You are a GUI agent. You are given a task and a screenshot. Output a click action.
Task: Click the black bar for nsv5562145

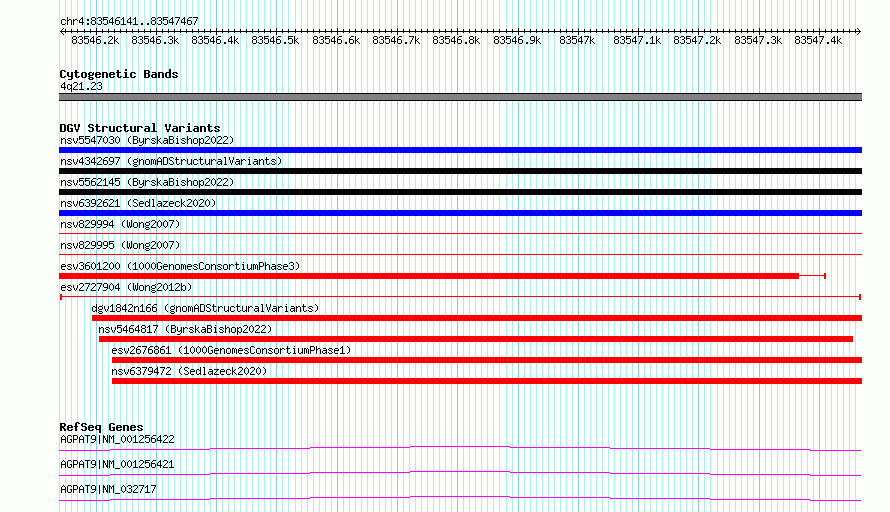click(x=460, y=192)
